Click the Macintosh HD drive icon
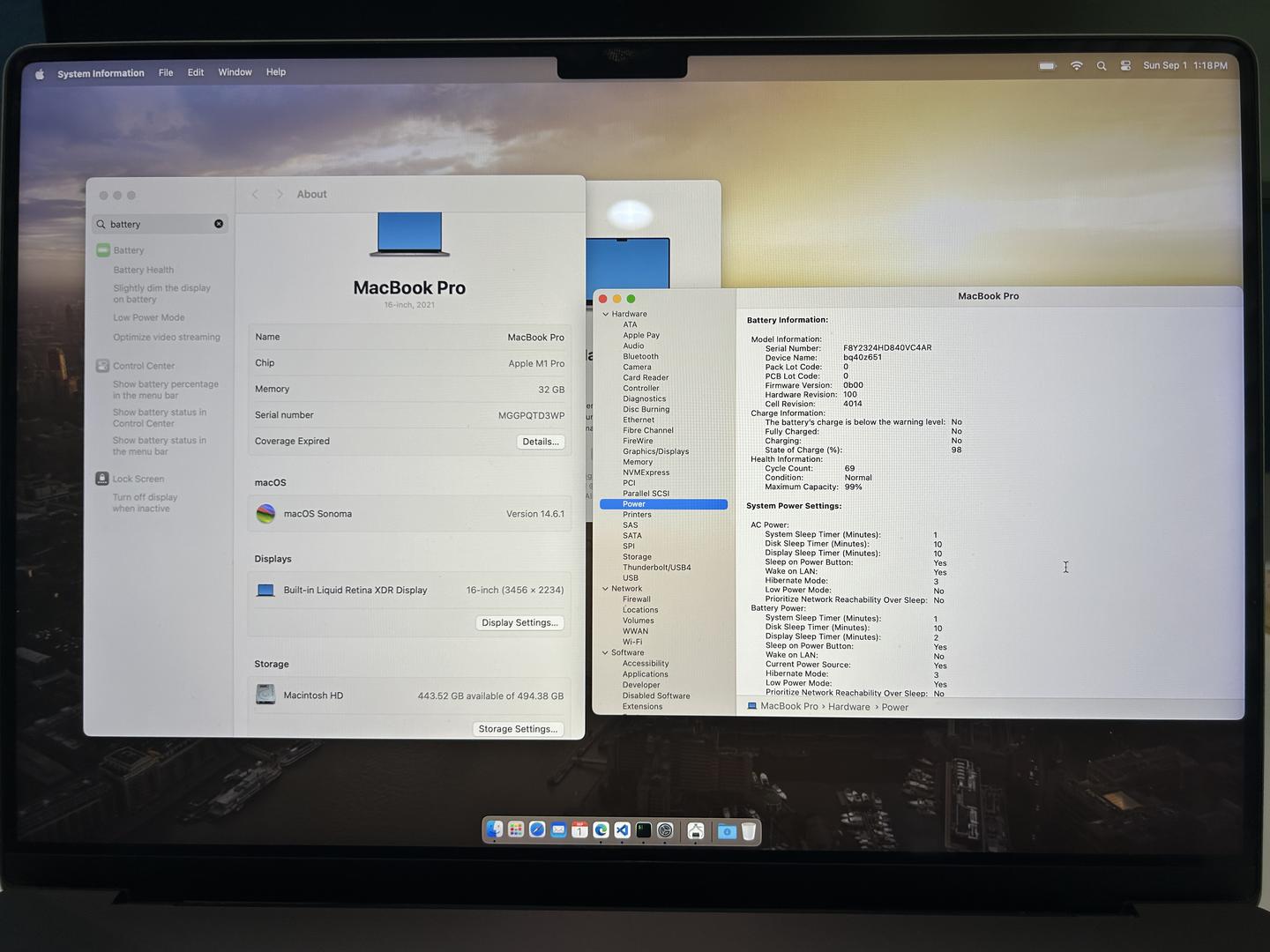 (265, 695)
